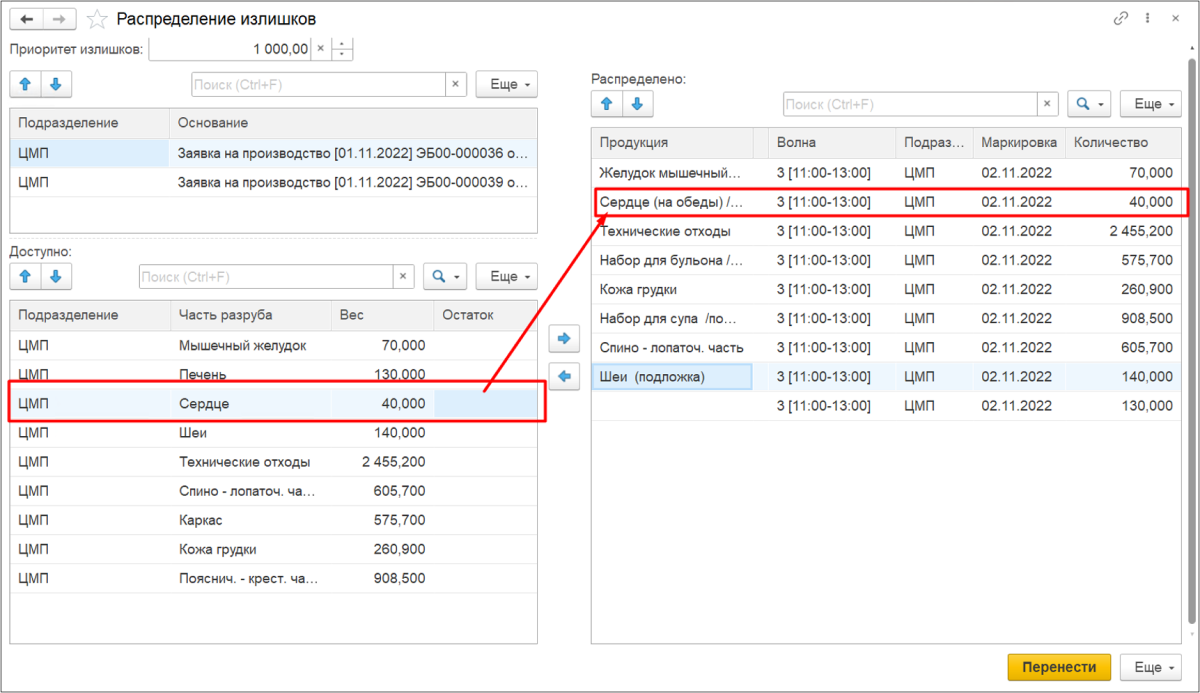1200x693 pixels.
Task: Click the back navigation arrow
Action: click(x=29, y=20)
